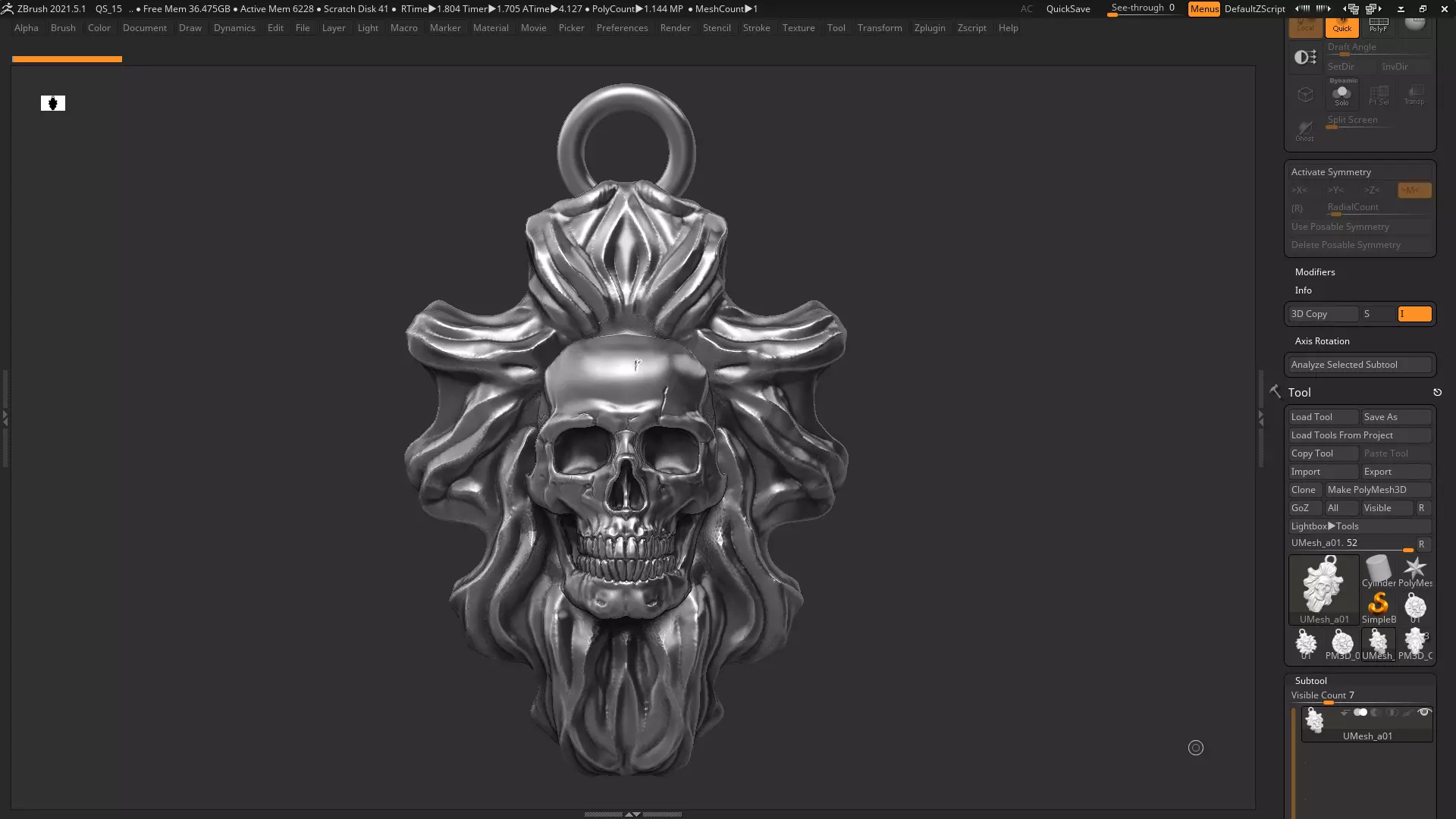Image resolution: width=1456 pixels, height=819 pixels.
Task: Toggle >Z< symmetry axis
Action: click(x=1377, y=190)
